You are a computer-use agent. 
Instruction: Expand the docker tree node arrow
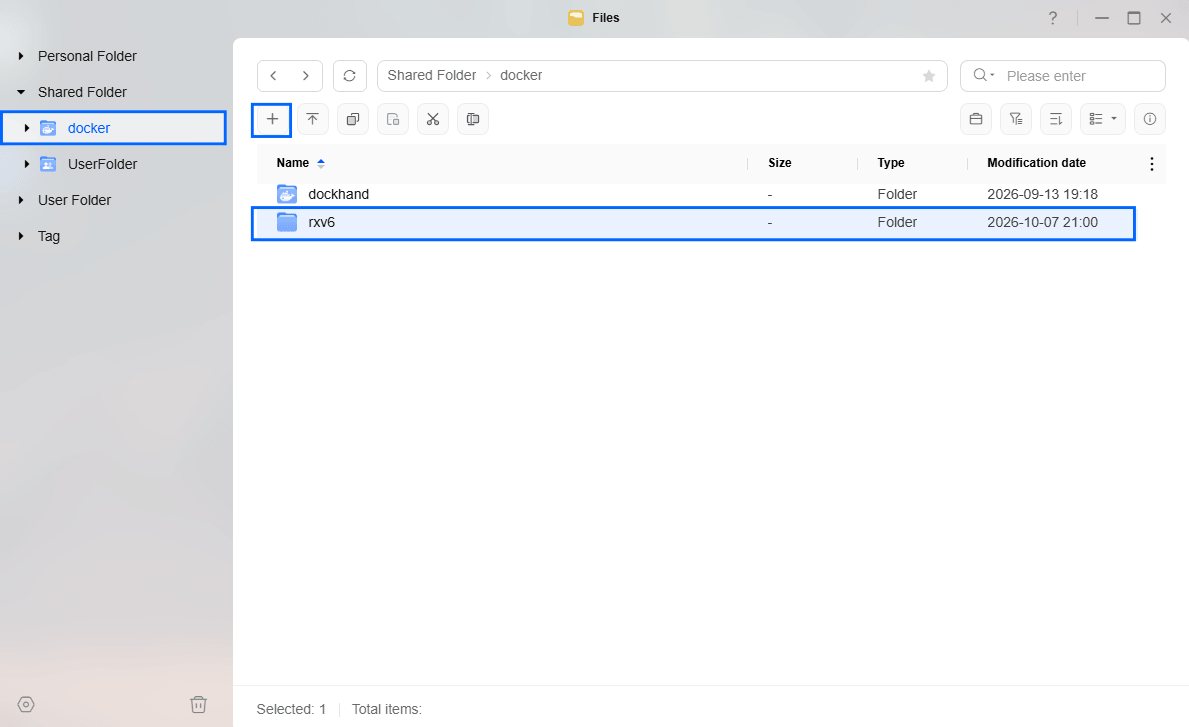coord(27,128)
